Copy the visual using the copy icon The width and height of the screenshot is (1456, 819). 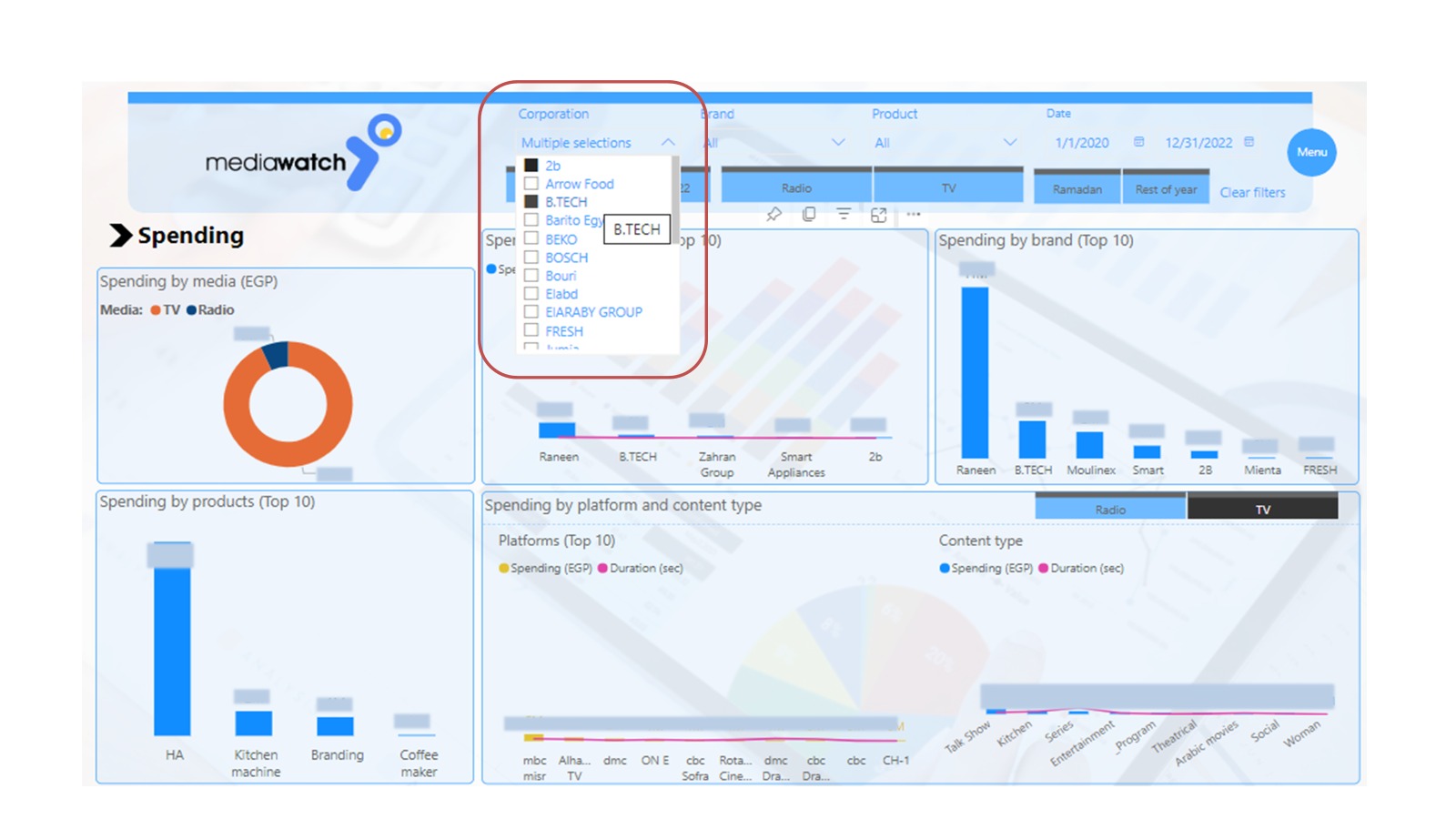click(809, 214)
